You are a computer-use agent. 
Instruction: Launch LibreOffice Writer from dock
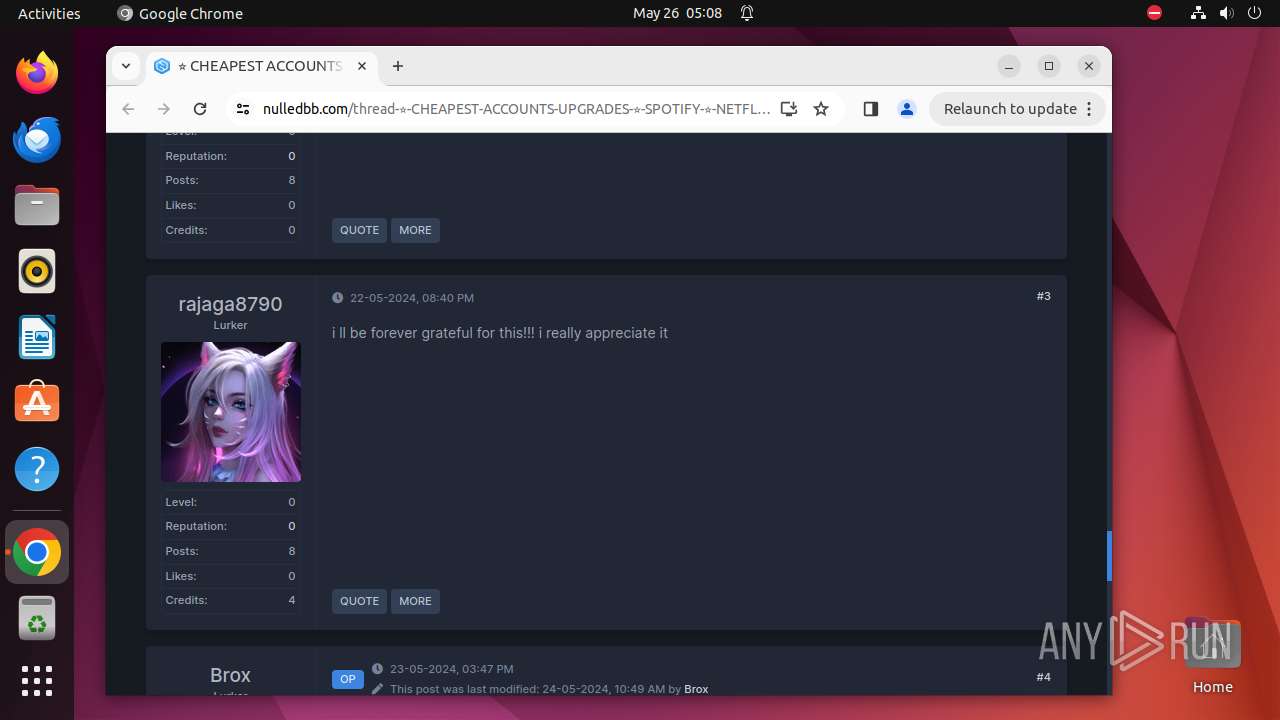[37, 337]
